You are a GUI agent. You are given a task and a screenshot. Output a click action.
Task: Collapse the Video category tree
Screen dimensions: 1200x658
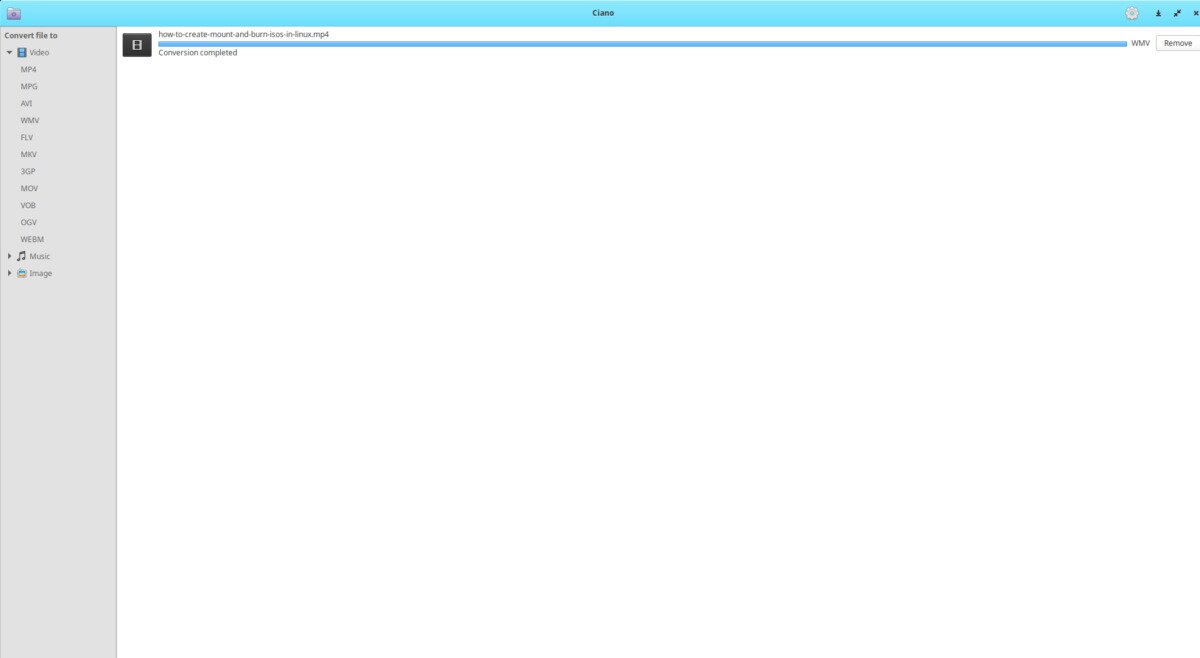(9, 52)
